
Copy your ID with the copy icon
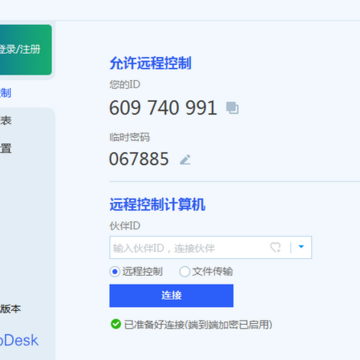click(232, 108)
